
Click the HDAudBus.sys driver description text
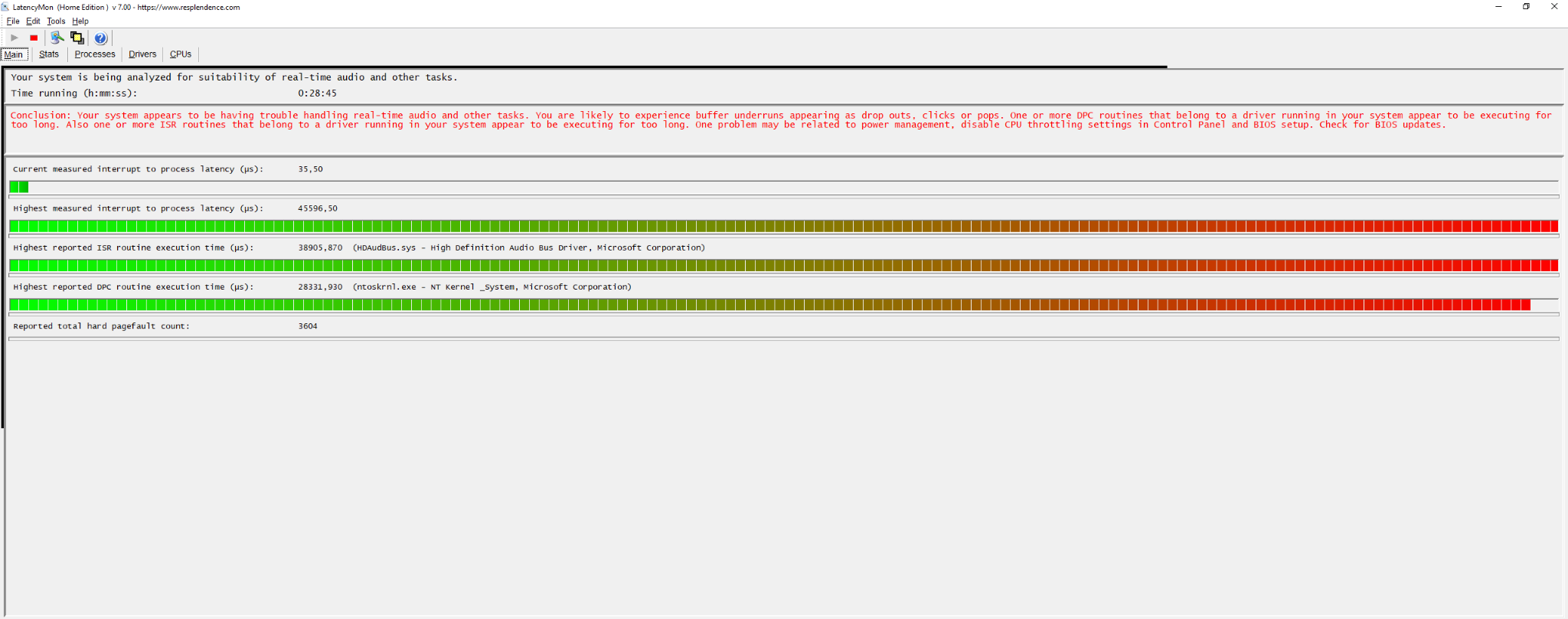click(x=529, y=247)
